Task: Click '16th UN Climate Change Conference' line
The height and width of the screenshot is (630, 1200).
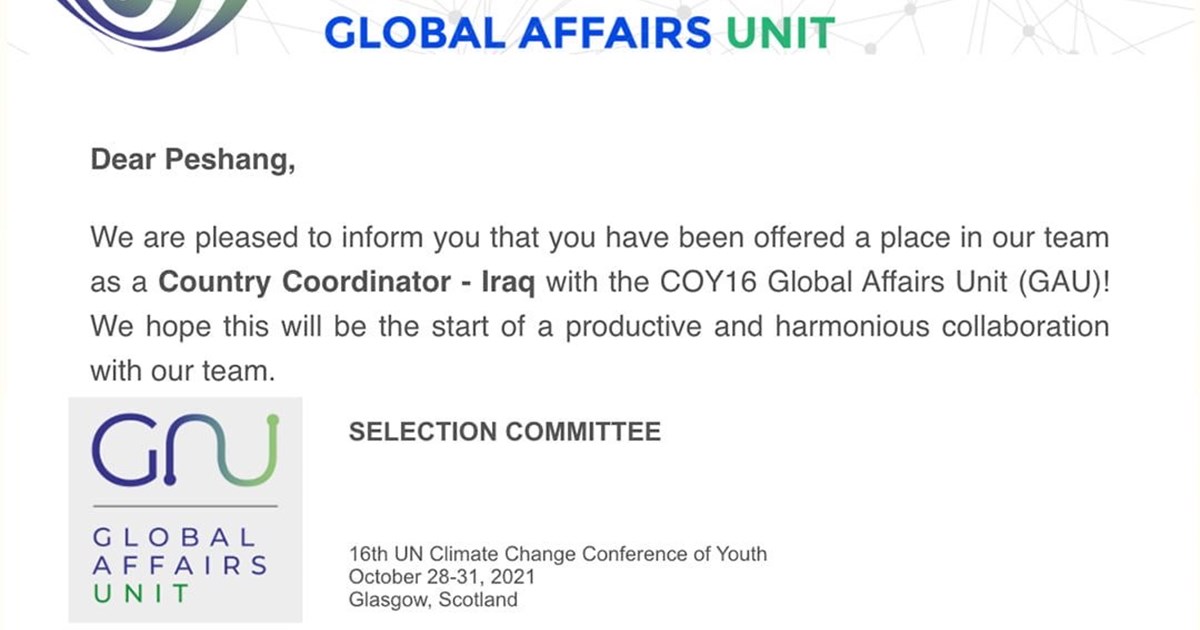Action: coord(557,553)
